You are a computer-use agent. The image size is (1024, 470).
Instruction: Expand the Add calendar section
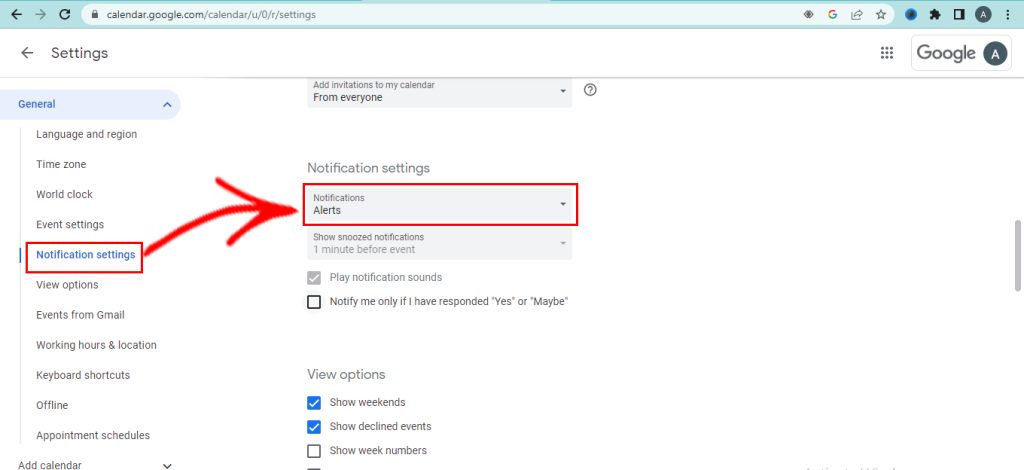click(x=167, y=465)
